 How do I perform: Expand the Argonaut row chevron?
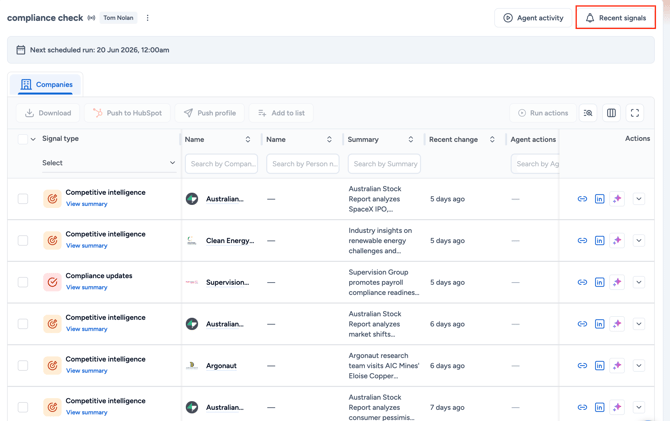[x=639, y=365]
